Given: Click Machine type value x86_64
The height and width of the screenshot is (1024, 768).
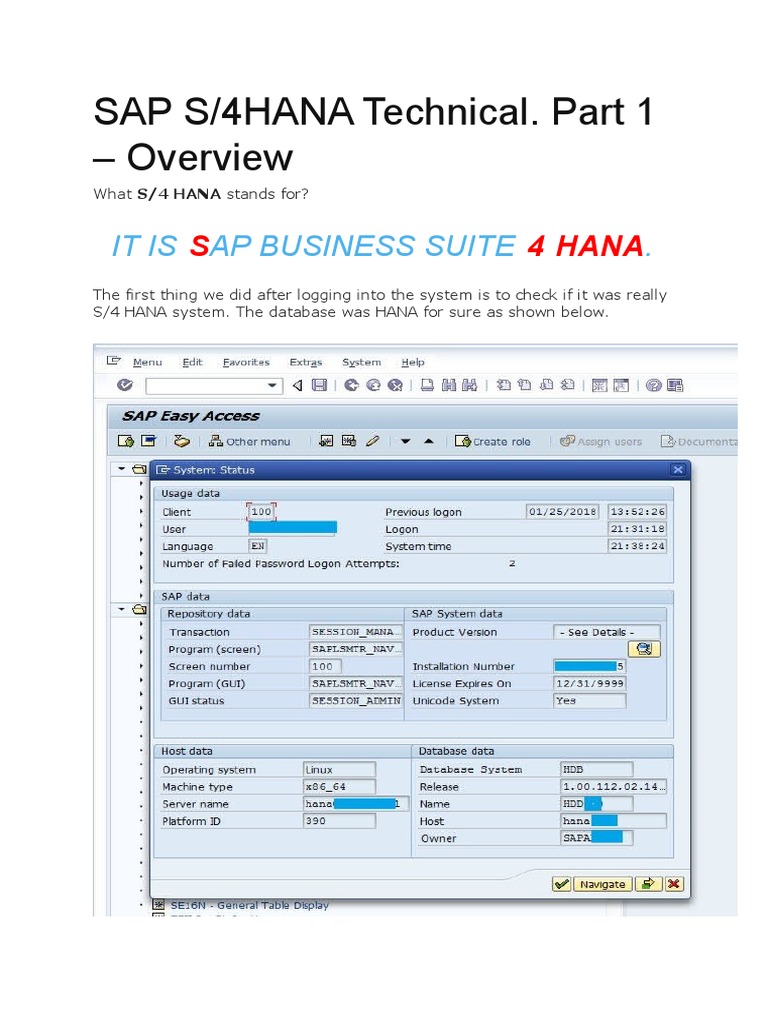Looking at the screenshot, I should coord(340,786).
